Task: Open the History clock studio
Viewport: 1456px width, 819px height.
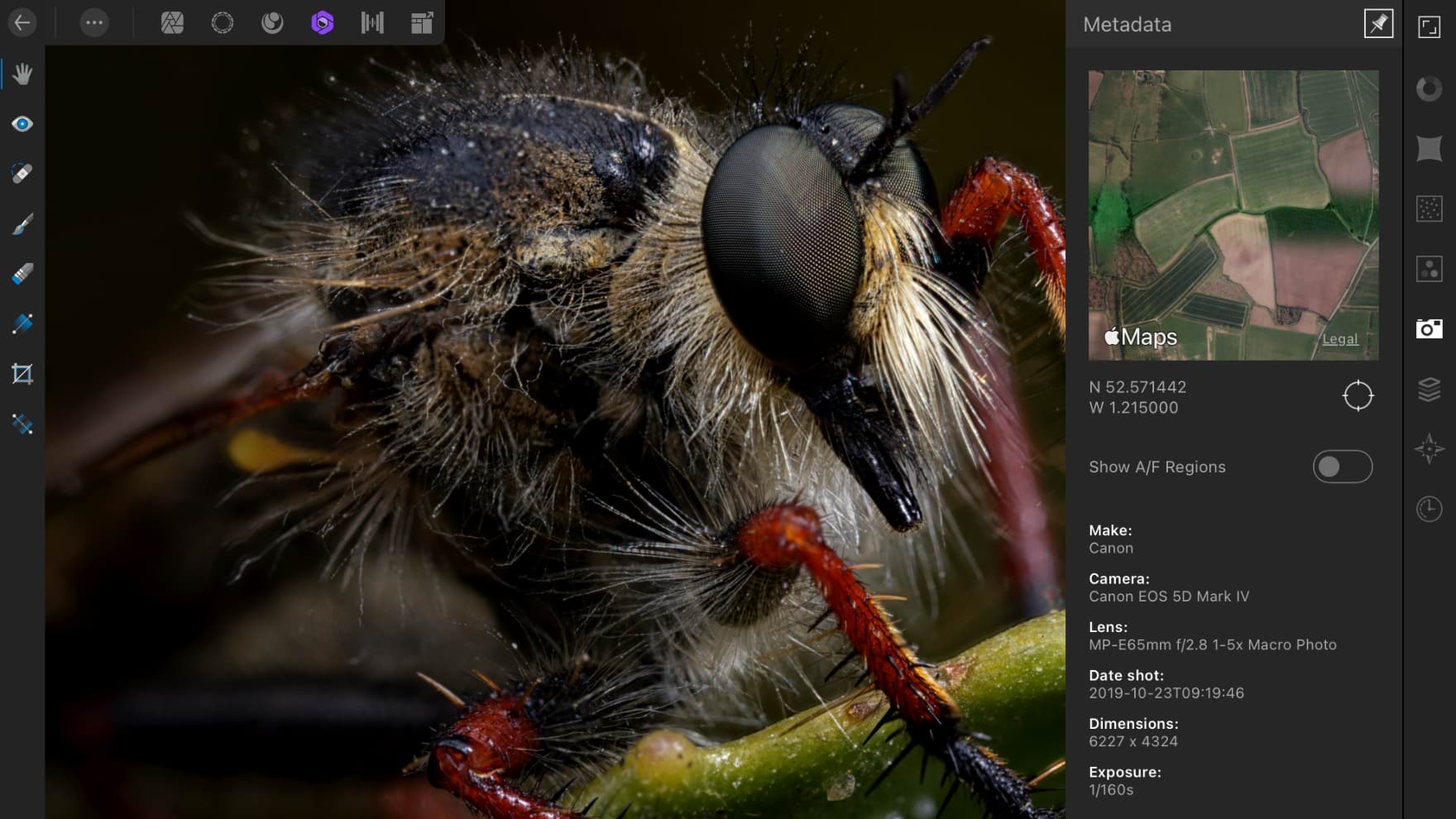Action: 1429,509
